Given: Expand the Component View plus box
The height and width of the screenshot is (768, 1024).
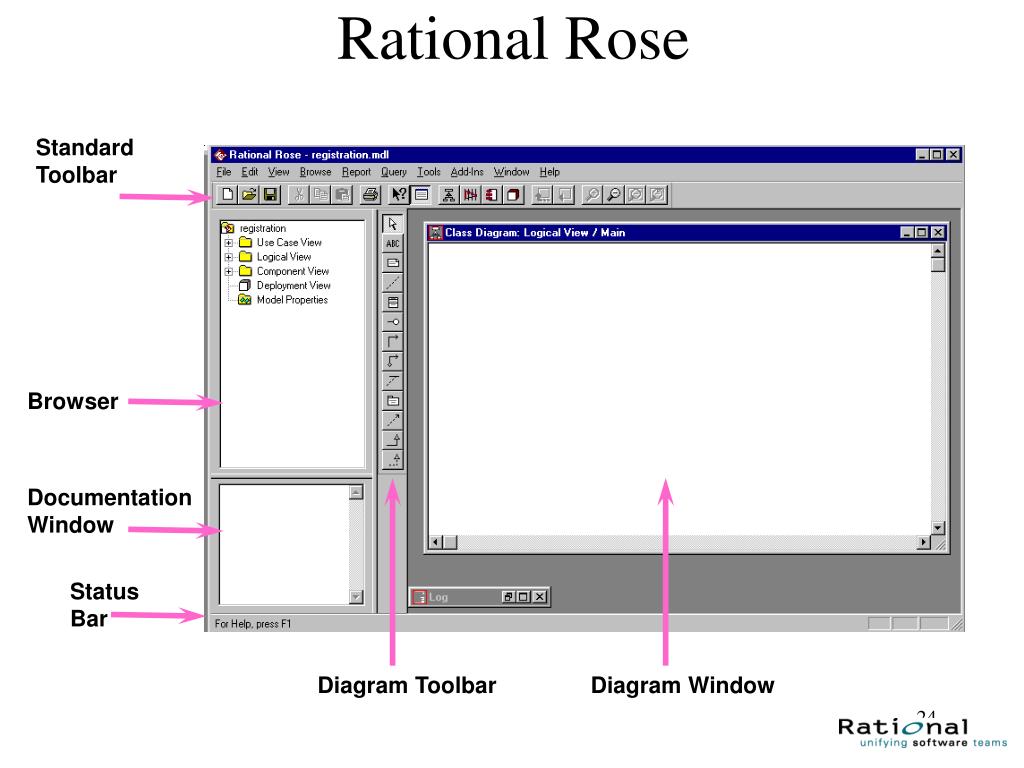Looking at the screenshot, I should (x=229, y=272).
